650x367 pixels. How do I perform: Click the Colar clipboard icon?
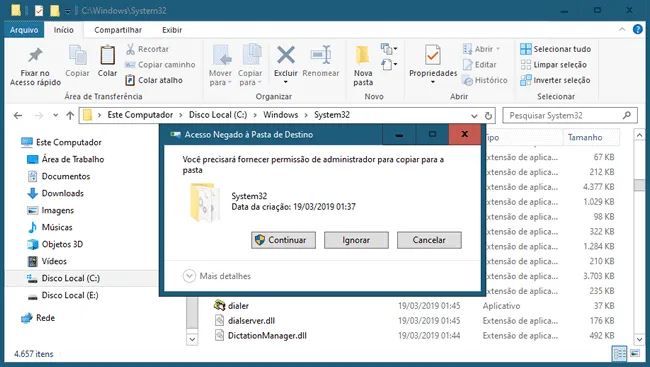click(x=107, y=55)
